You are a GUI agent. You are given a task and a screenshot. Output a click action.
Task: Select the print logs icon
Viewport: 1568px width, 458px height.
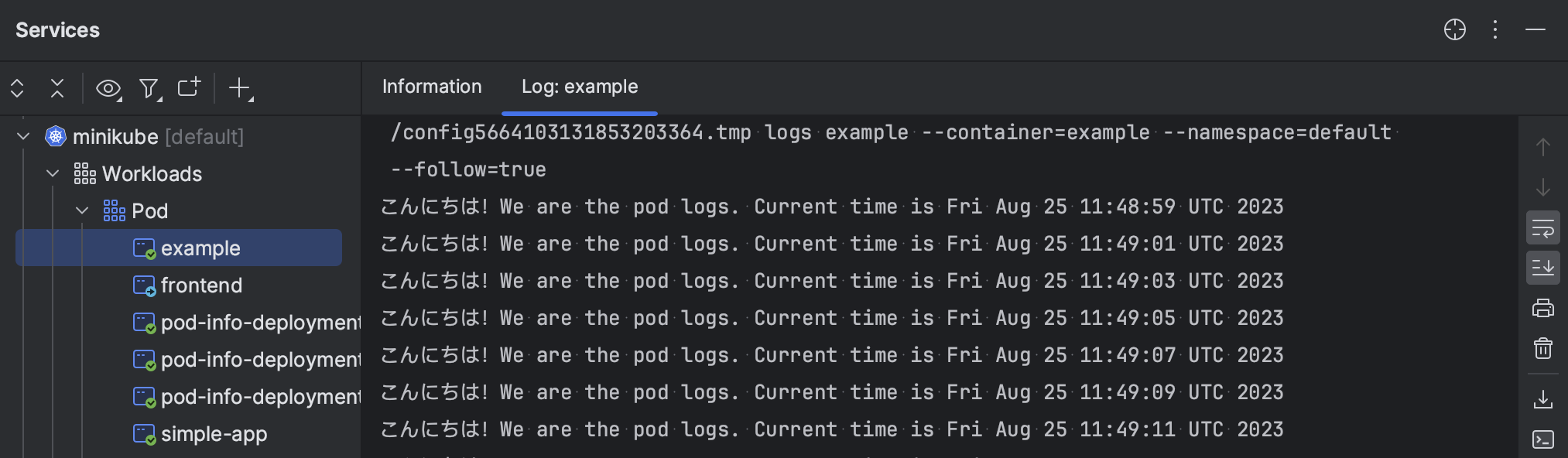[x=1543, y=307]
